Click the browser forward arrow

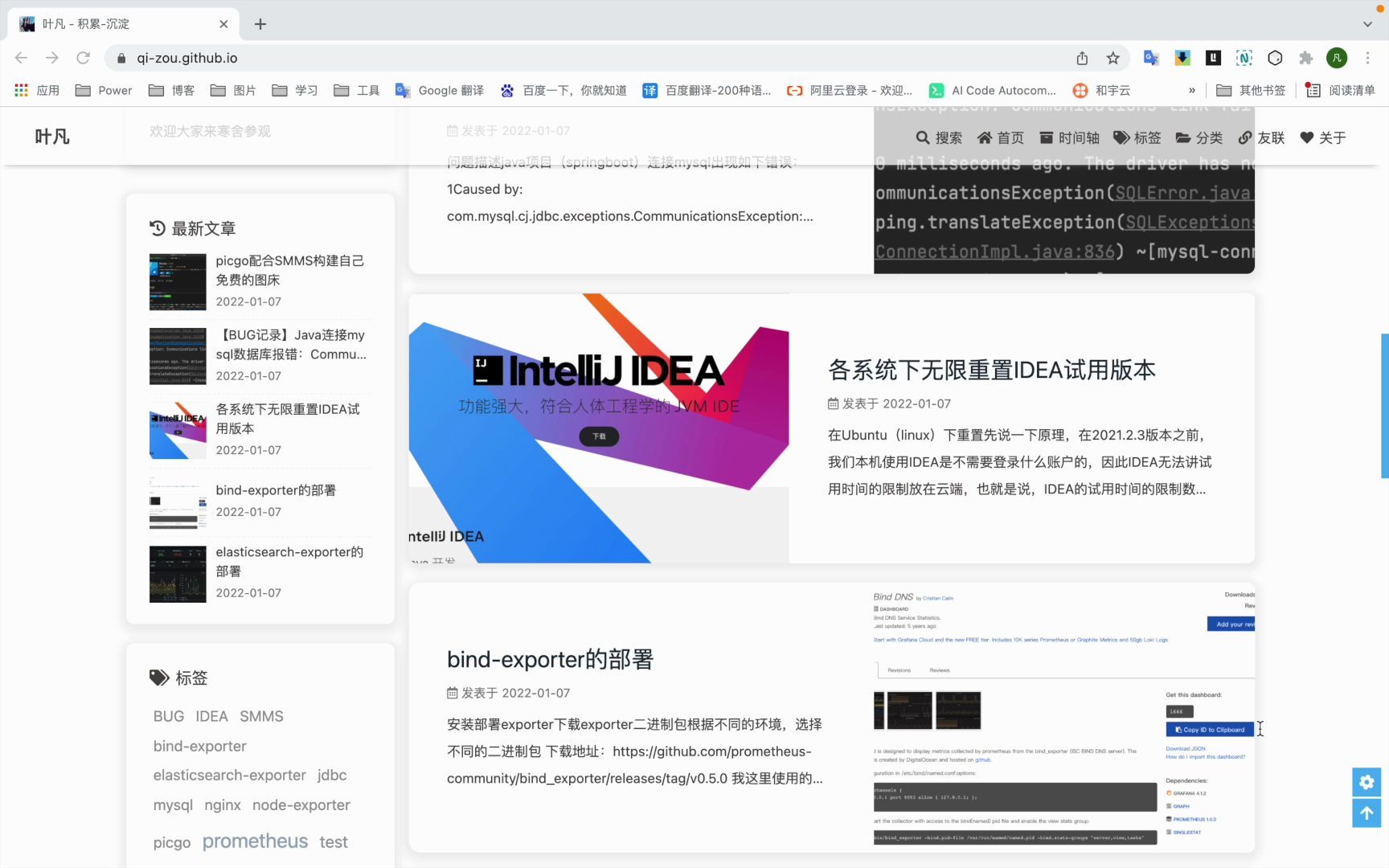tap(52, 58)
